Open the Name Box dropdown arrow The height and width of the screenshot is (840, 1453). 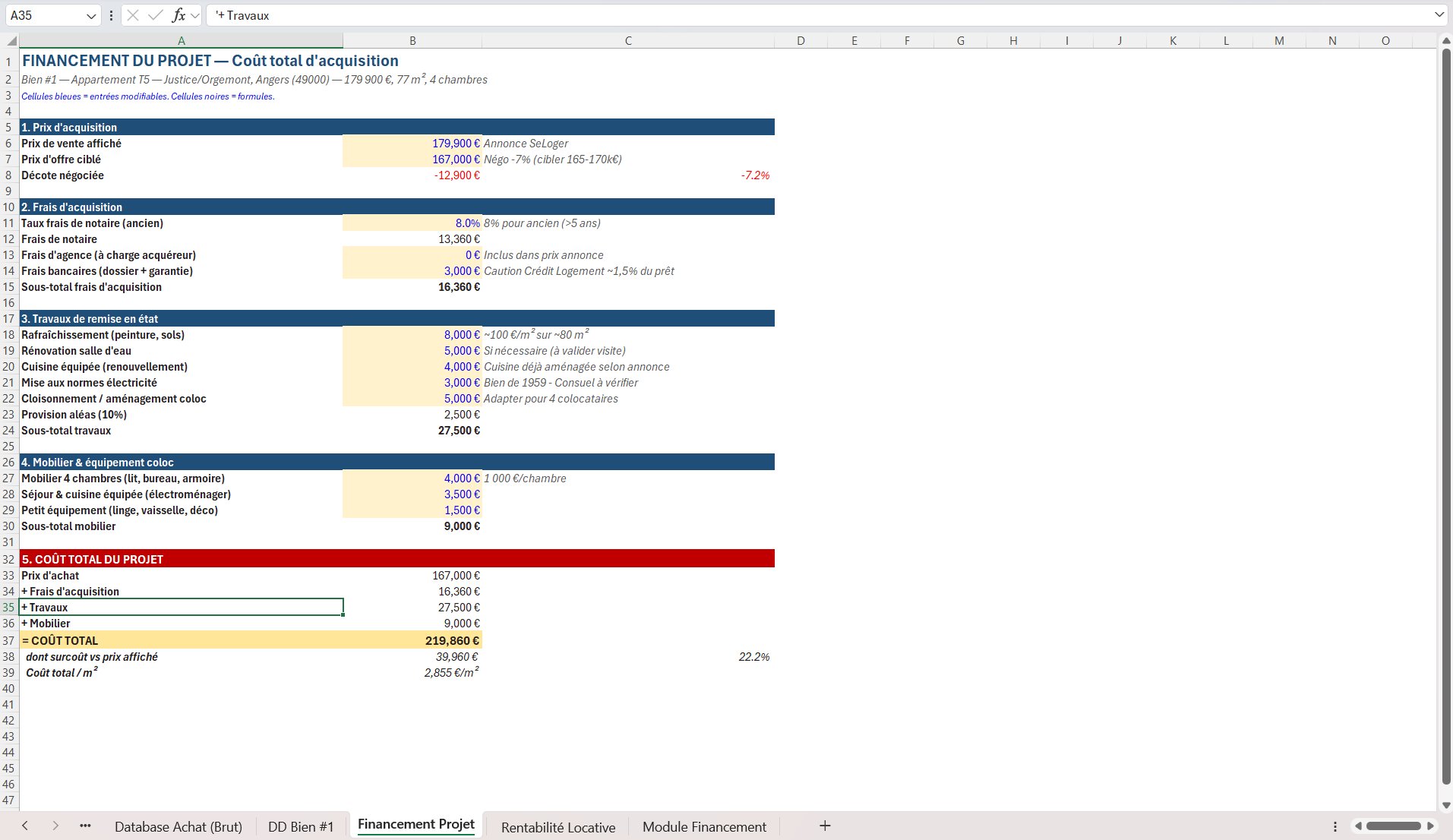(x=91, y=16)
